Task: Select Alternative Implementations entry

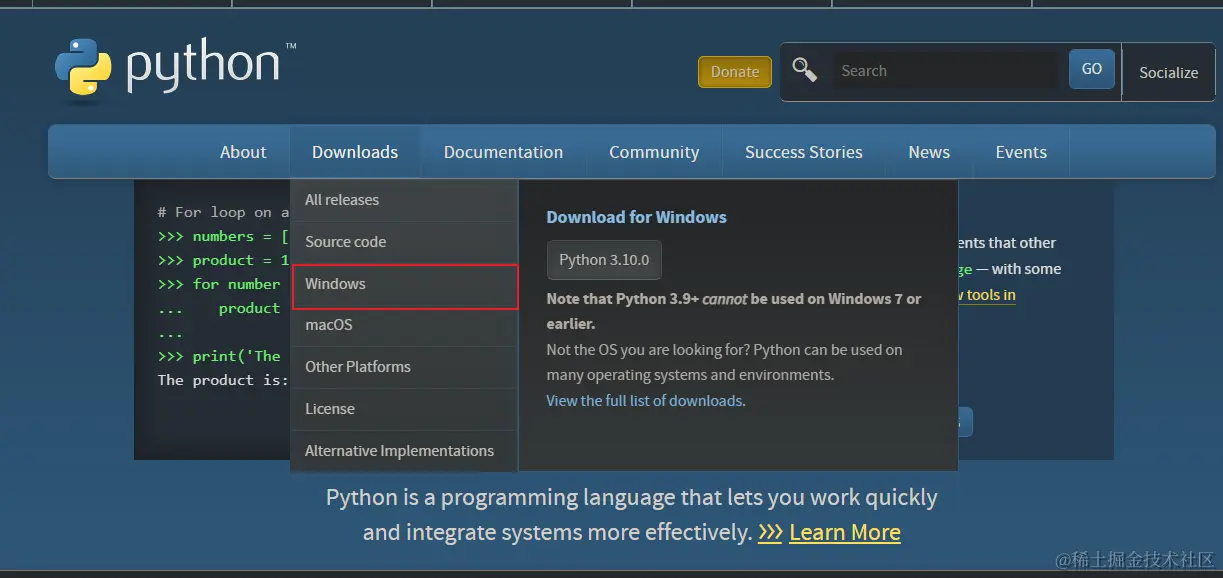Action: pyautogui.click(x=404, y=451)
